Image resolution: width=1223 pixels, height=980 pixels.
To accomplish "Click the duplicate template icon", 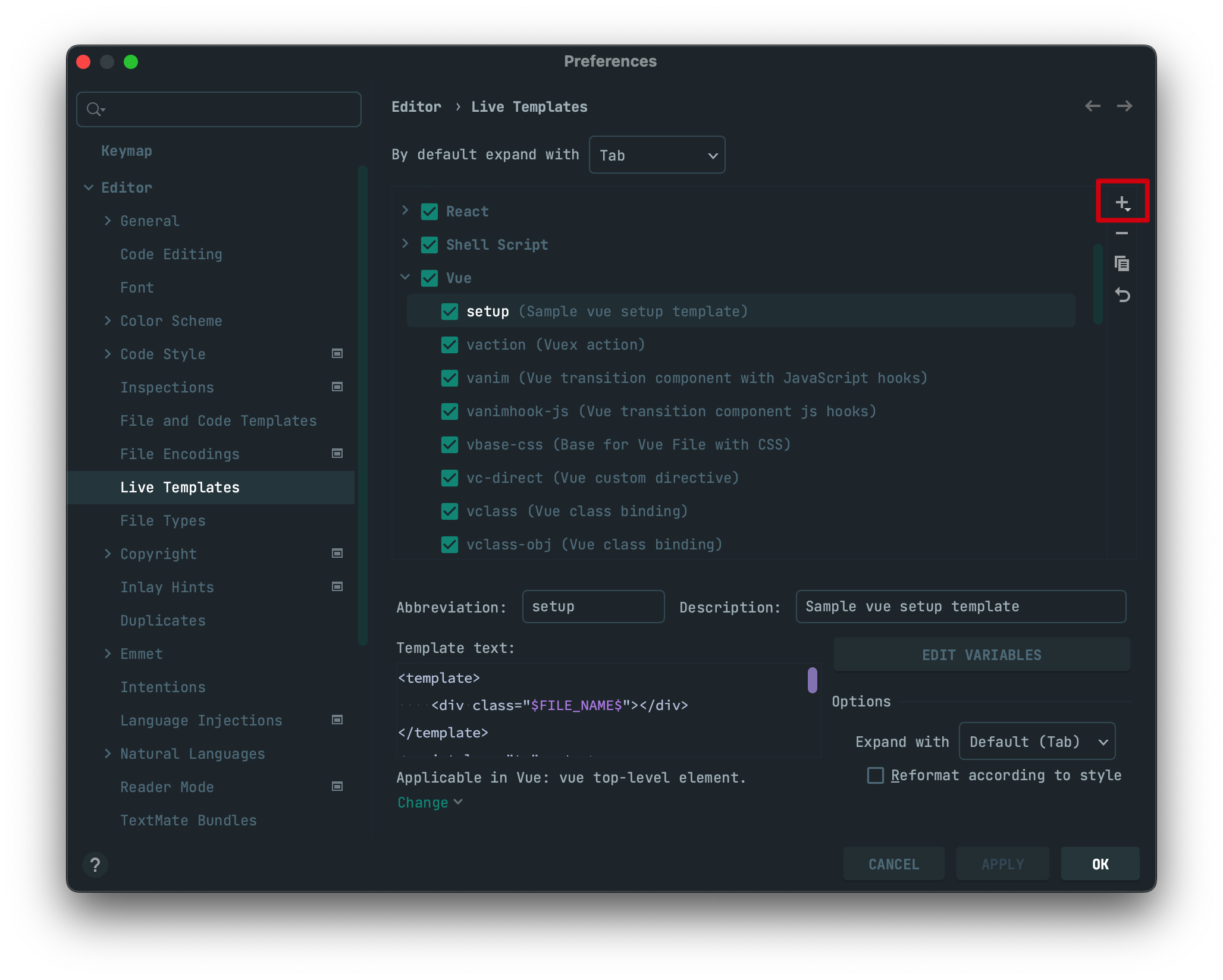I will [x=1122, y=263].
